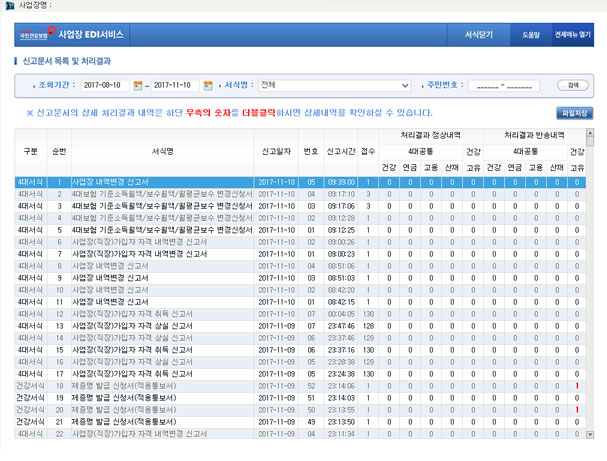Open the end date calendar icon

pos(208,85)
